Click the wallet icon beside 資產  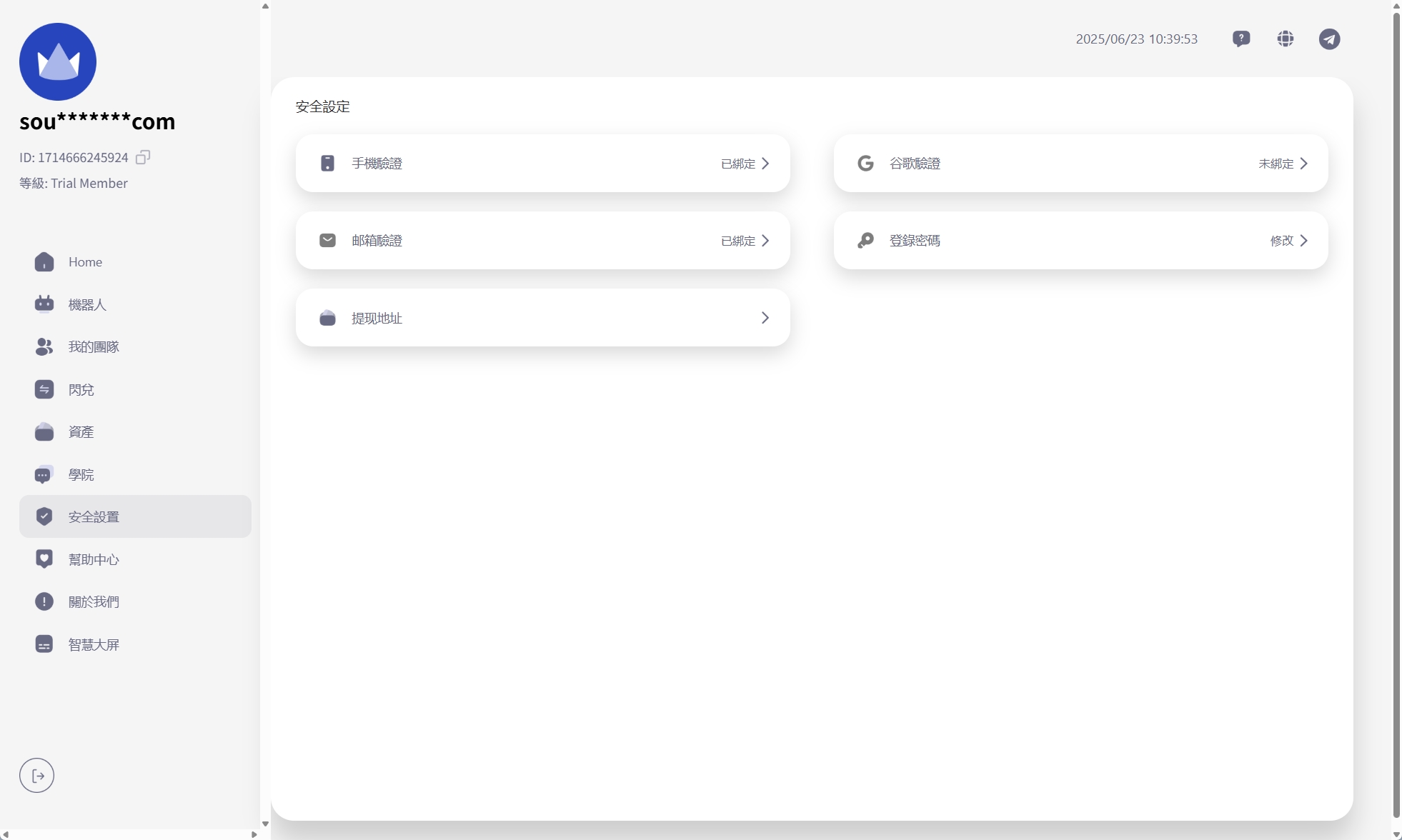click(44, 432)
